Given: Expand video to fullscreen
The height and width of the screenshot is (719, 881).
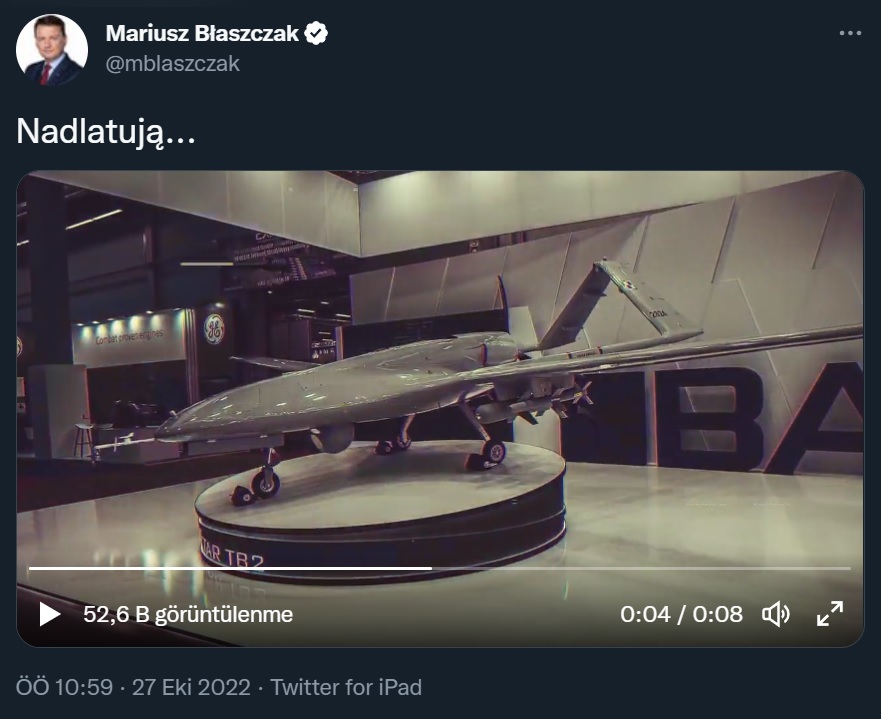Looking at the screenshot, I should tap(830, 614).
